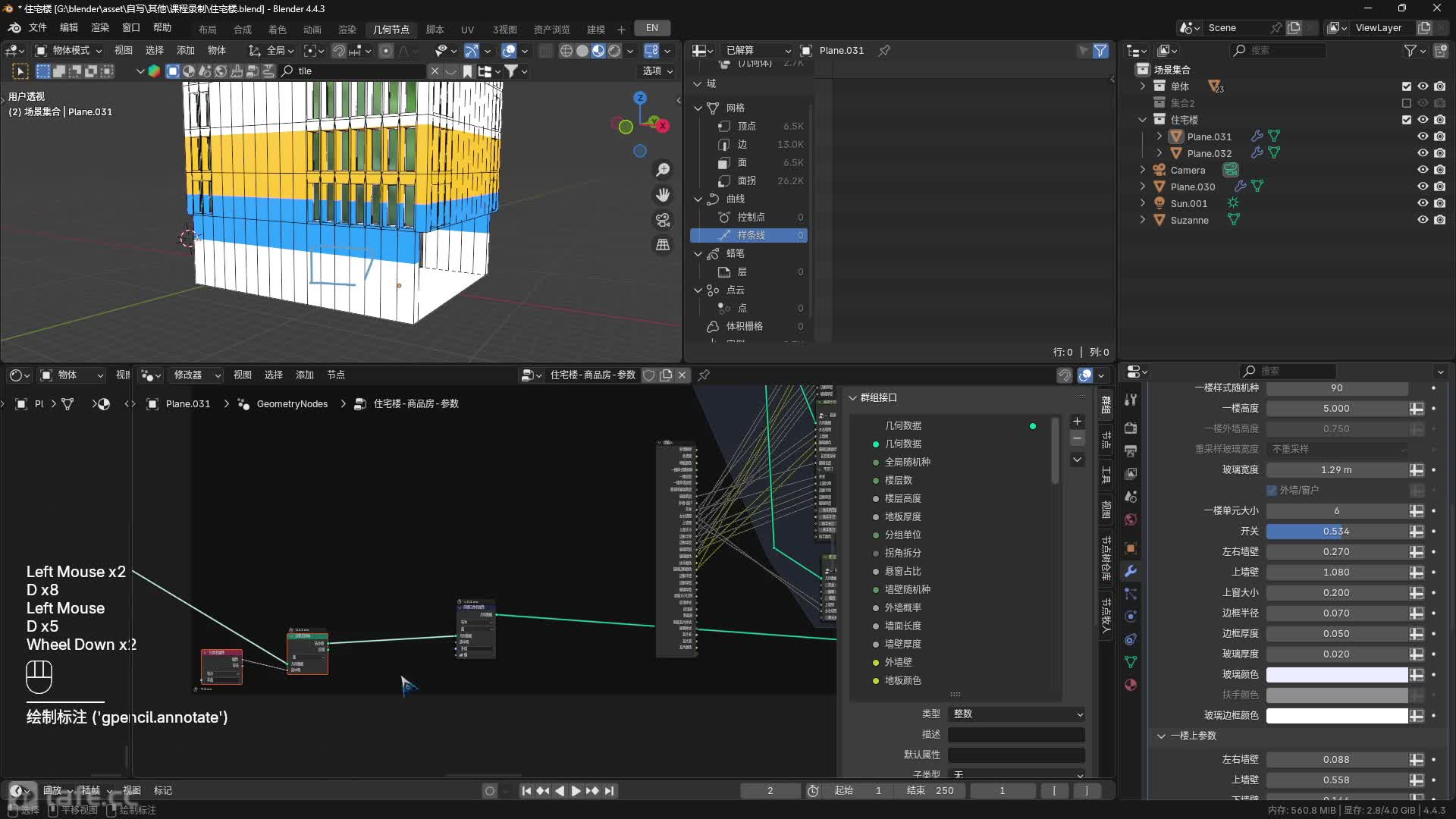Switch perspective/orthographic grid icon
The height and width of the screenshot is (819, 1456).
[663, 245]
